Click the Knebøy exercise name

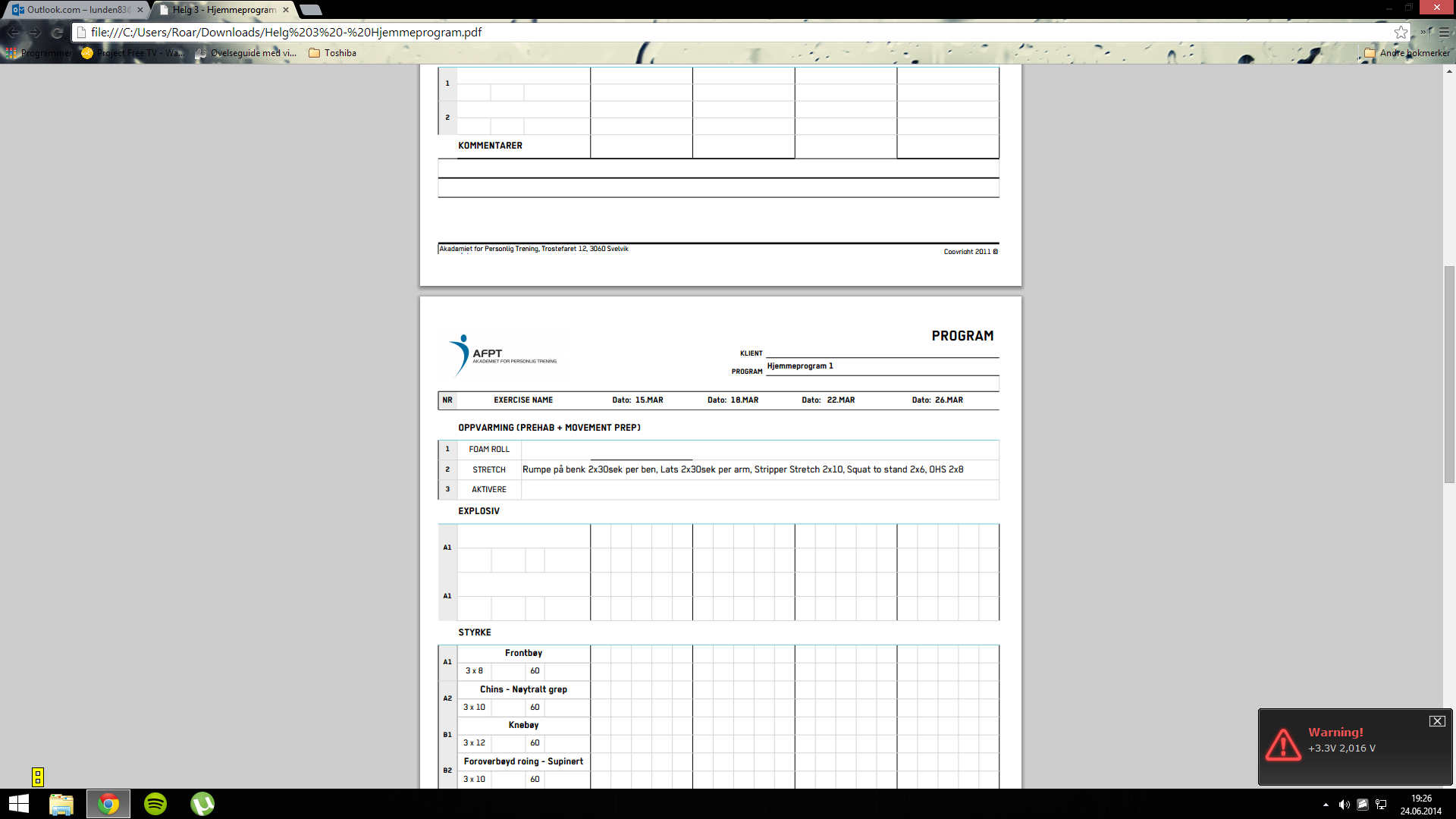[x=523, y=725]
